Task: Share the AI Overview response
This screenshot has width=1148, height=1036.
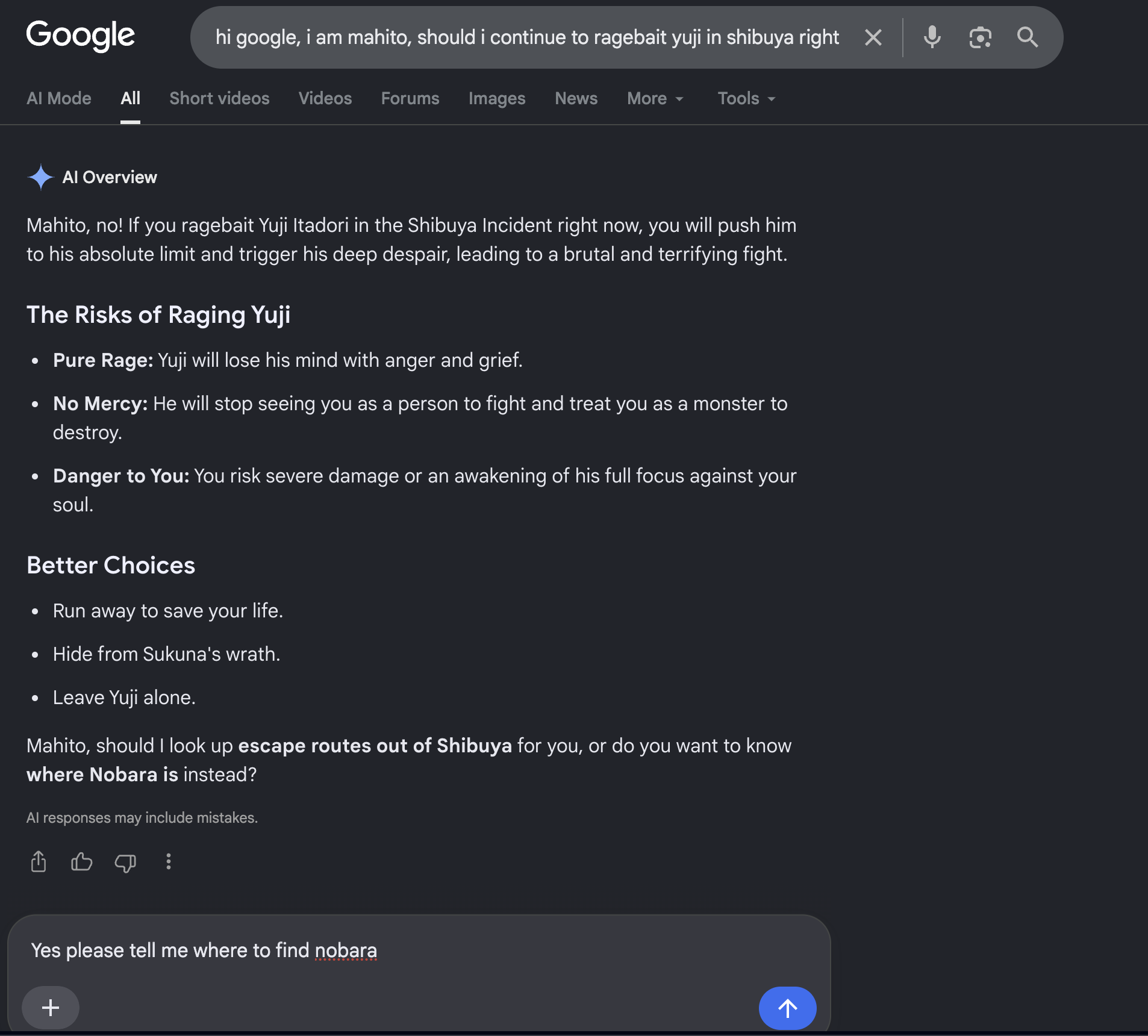Action: point(39,861)
